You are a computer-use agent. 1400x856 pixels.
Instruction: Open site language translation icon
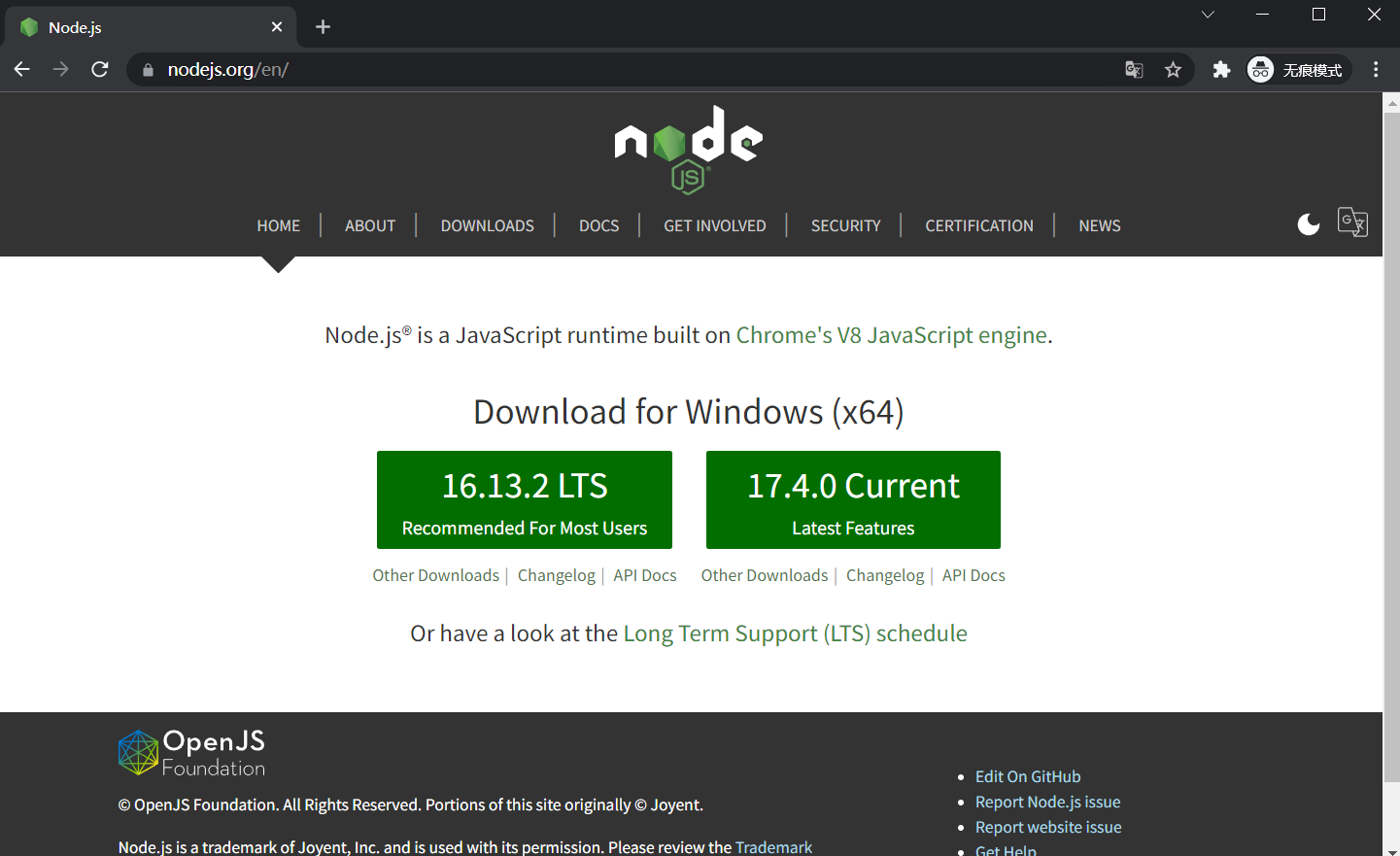tap(1352, 223)
